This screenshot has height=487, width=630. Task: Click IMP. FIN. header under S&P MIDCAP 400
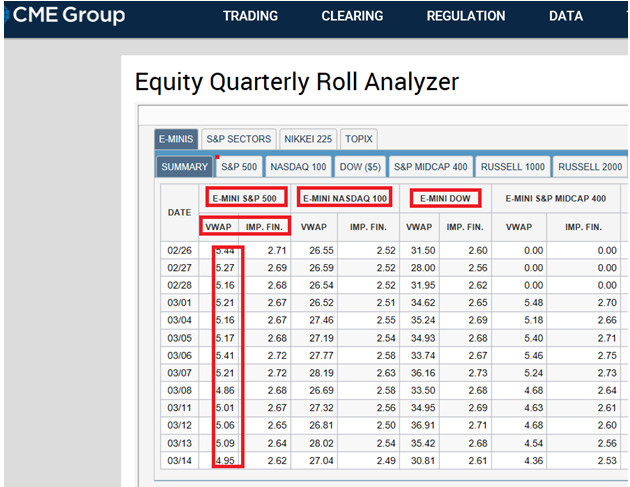583,227
